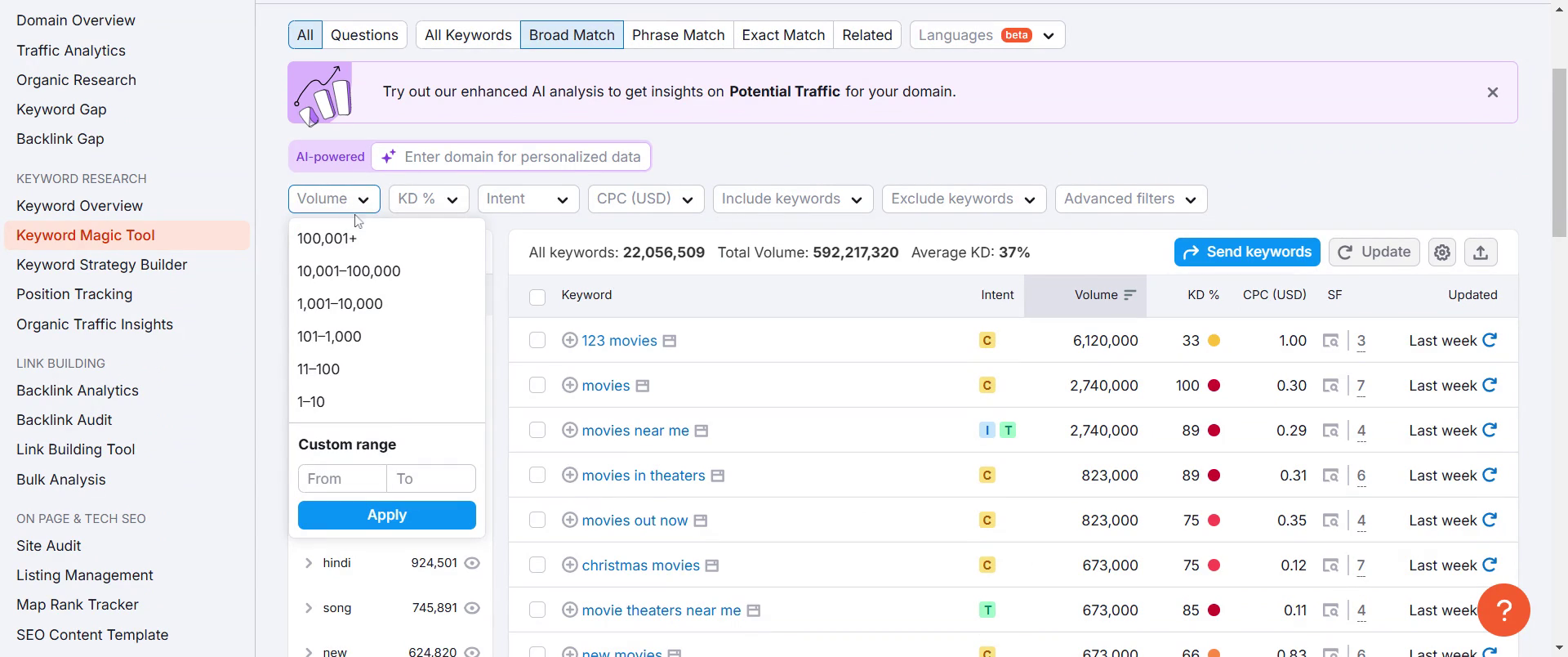Screen dimensions: 1568x657
Task: Select the 1,001–10,000 volume range
Action: point(386,304)
